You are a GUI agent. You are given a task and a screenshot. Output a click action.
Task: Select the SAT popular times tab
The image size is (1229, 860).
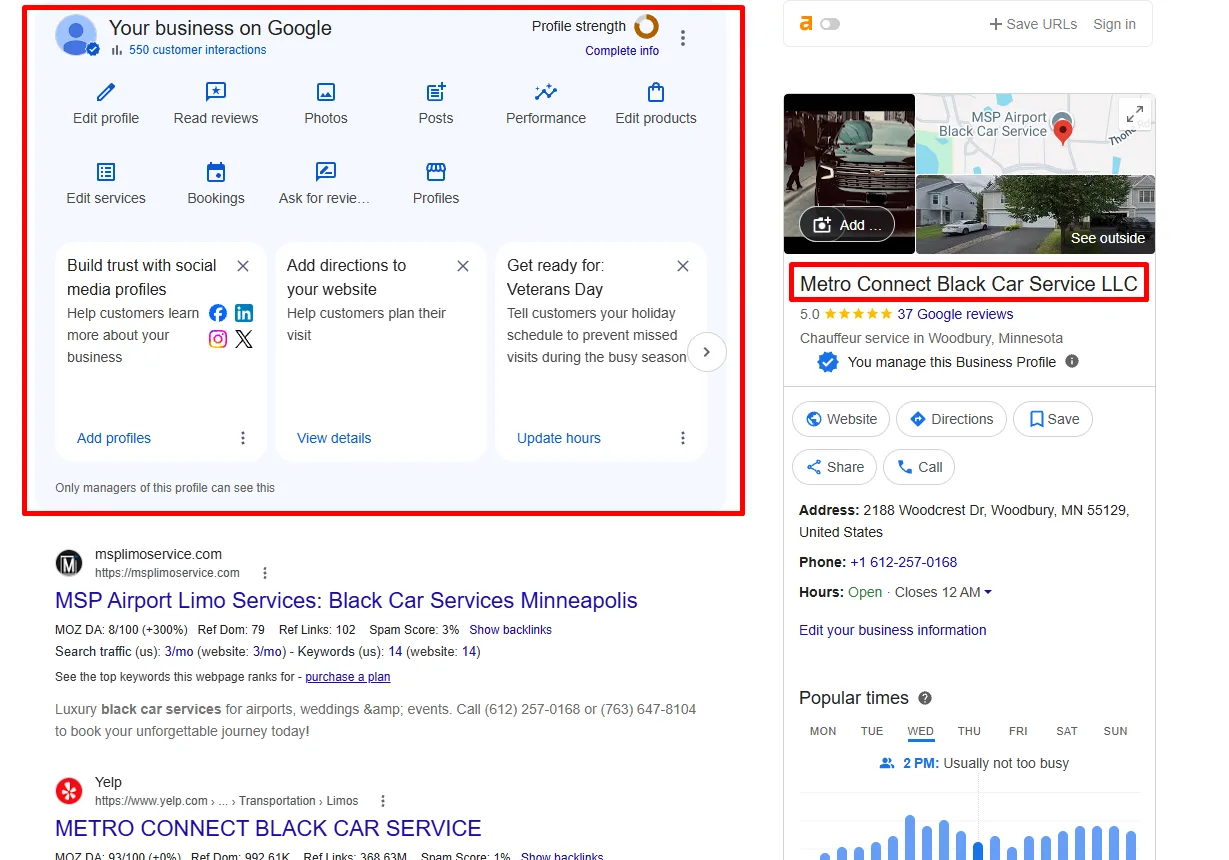click(1067, 731)
